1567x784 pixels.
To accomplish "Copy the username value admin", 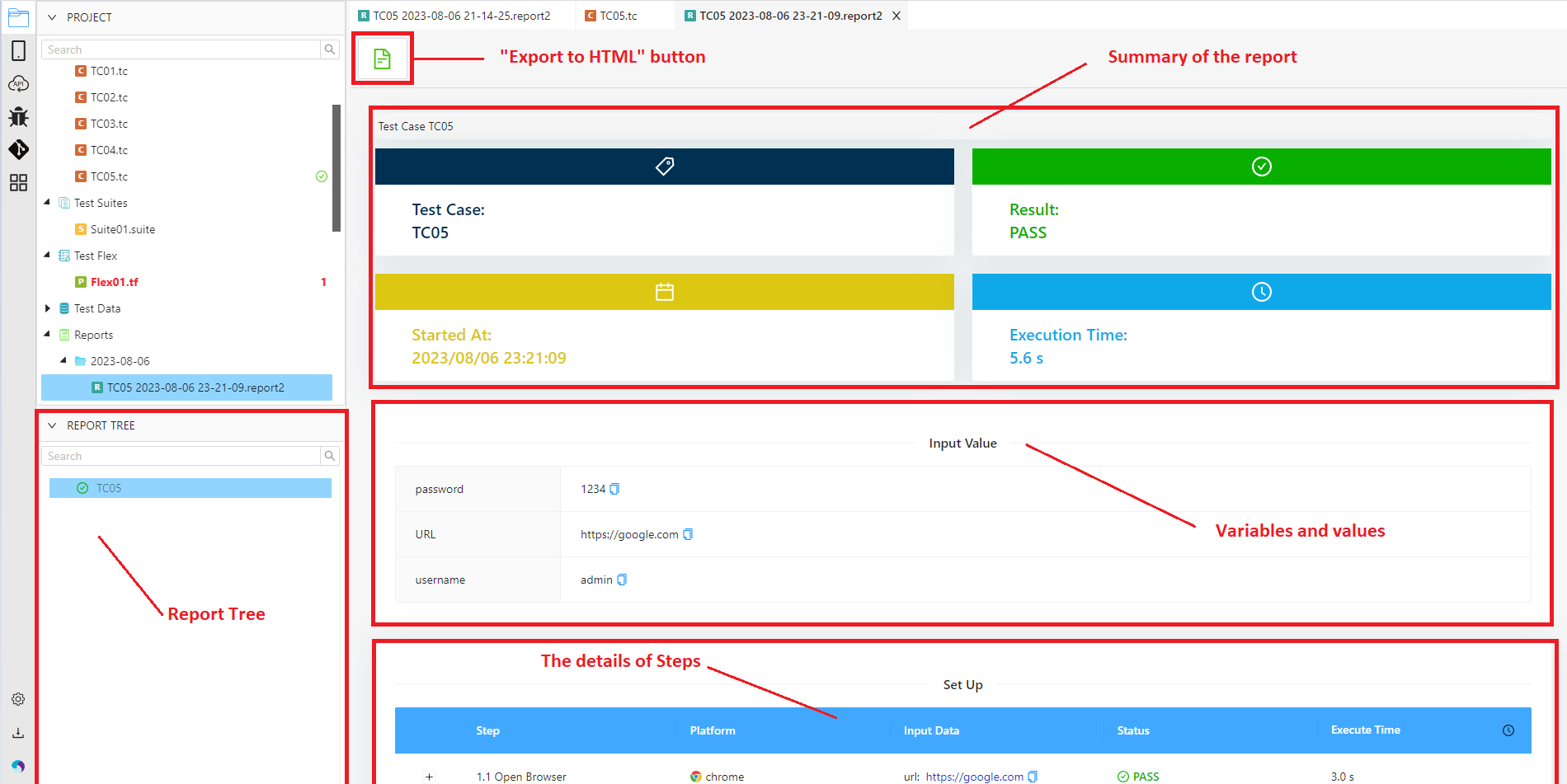I will pyautogui.click(x=622, y=580).
